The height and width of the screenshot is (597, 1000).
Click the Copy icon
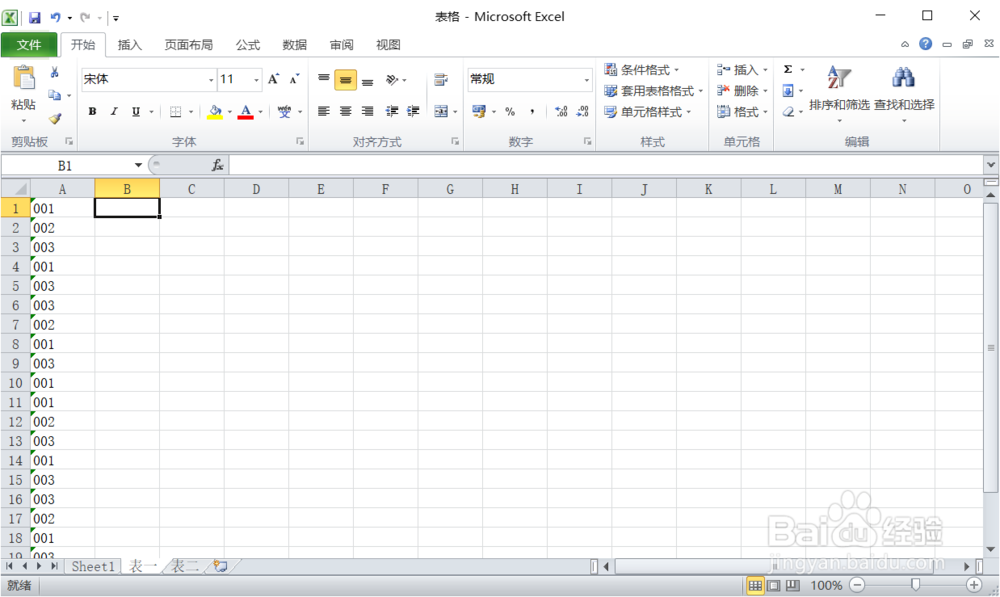pyautogui.click(x=55, y=95)
